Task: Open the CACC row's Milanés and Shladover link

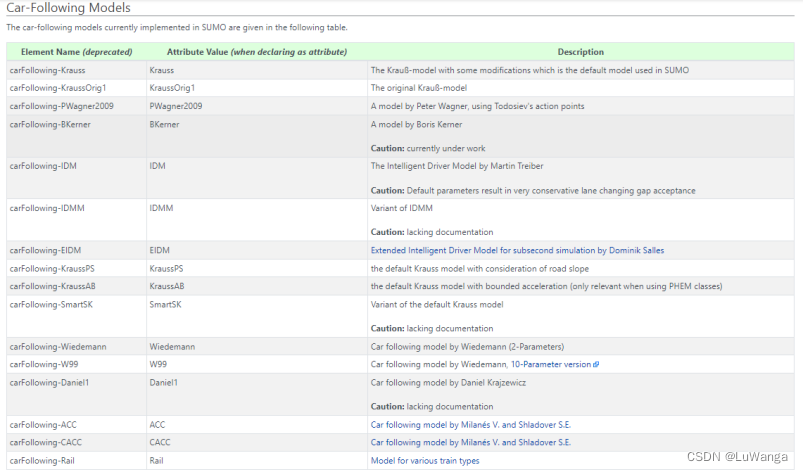Action: click(x=470, y=442)
